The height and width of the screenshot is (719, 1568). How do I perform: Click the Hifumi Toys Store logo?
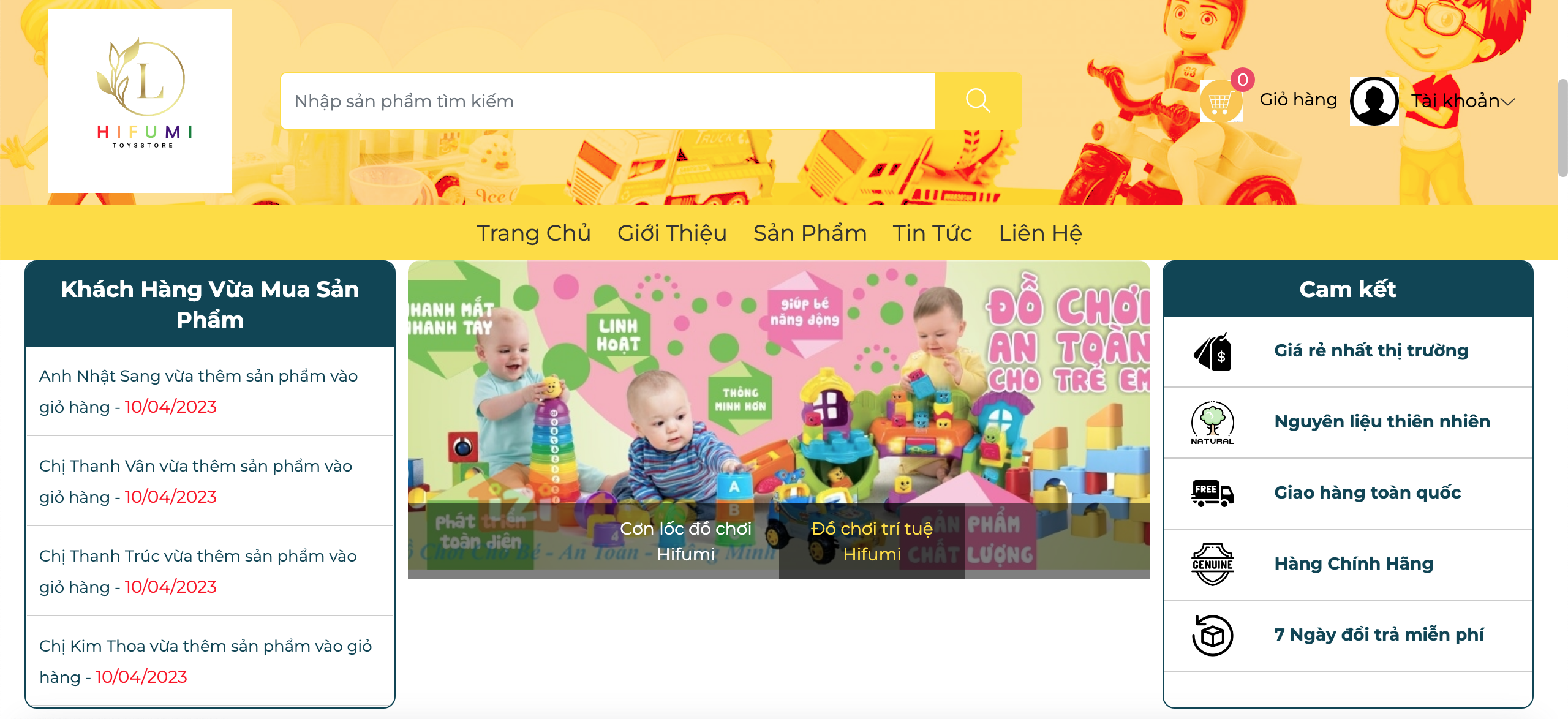[x=140, y=101]
